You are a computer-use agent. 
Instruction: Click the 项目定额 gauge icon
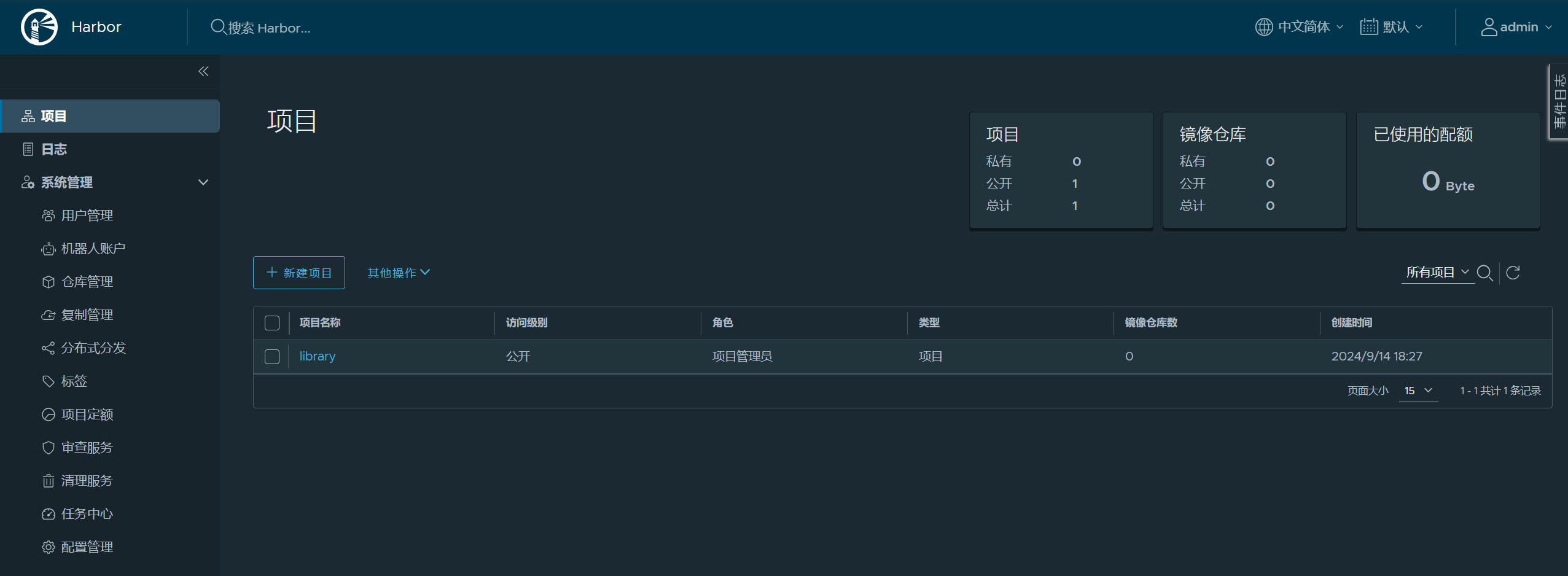point(49,414)
